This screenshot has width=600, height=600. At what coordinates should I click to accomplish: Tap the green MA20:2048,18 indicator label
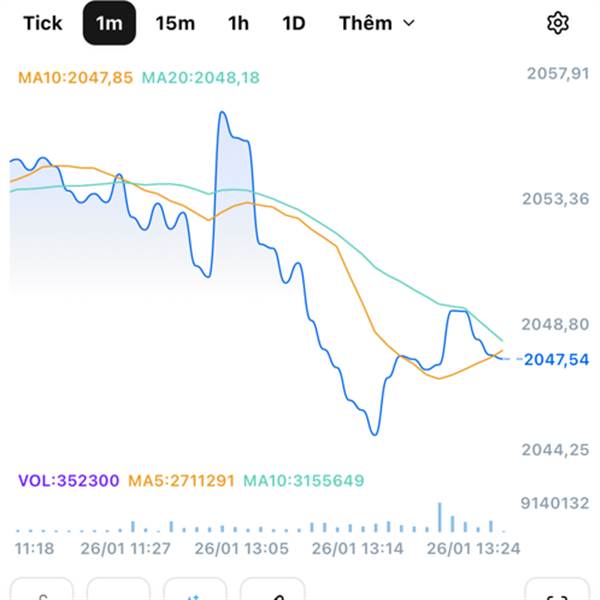point(201,76)
